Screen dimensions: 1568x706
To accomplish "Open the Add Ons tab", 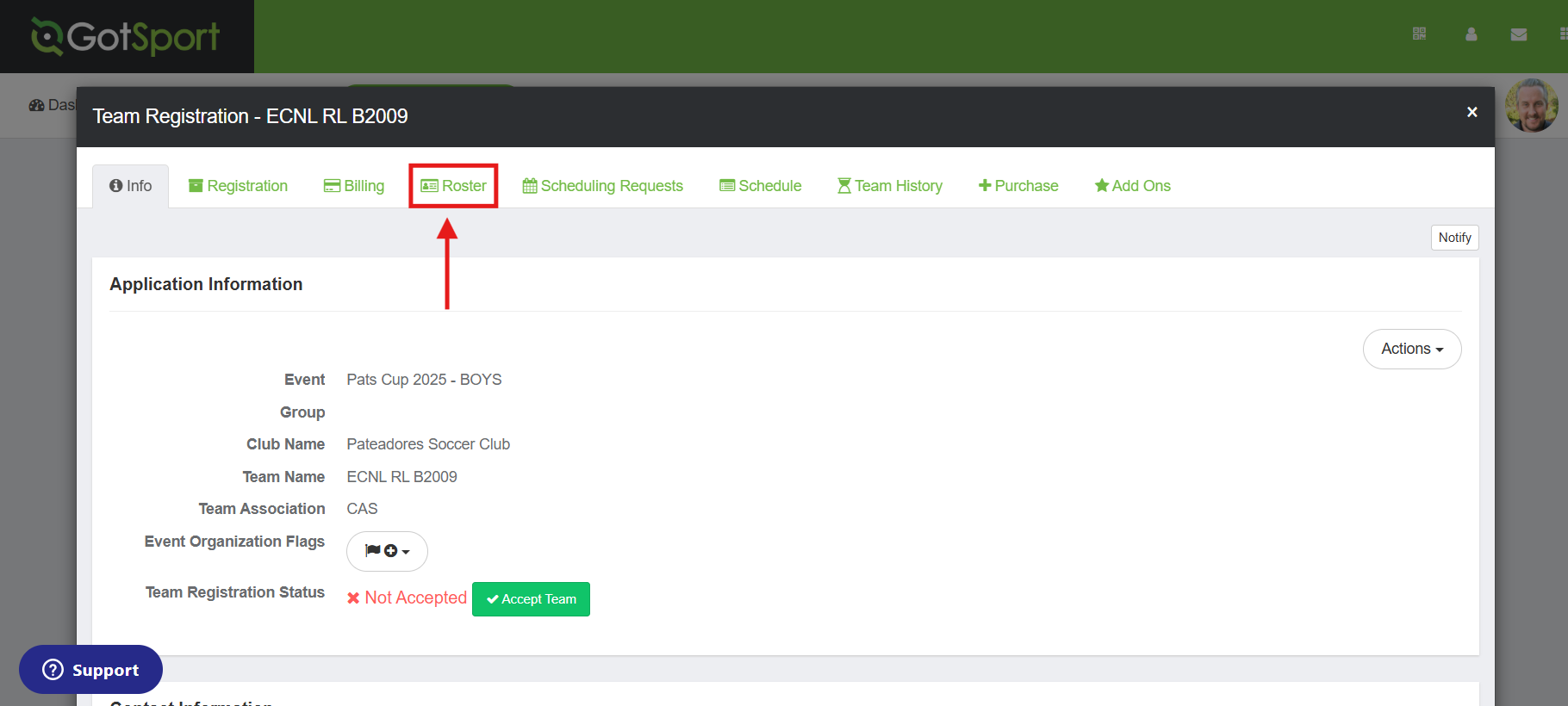I will pos(1132,186).
